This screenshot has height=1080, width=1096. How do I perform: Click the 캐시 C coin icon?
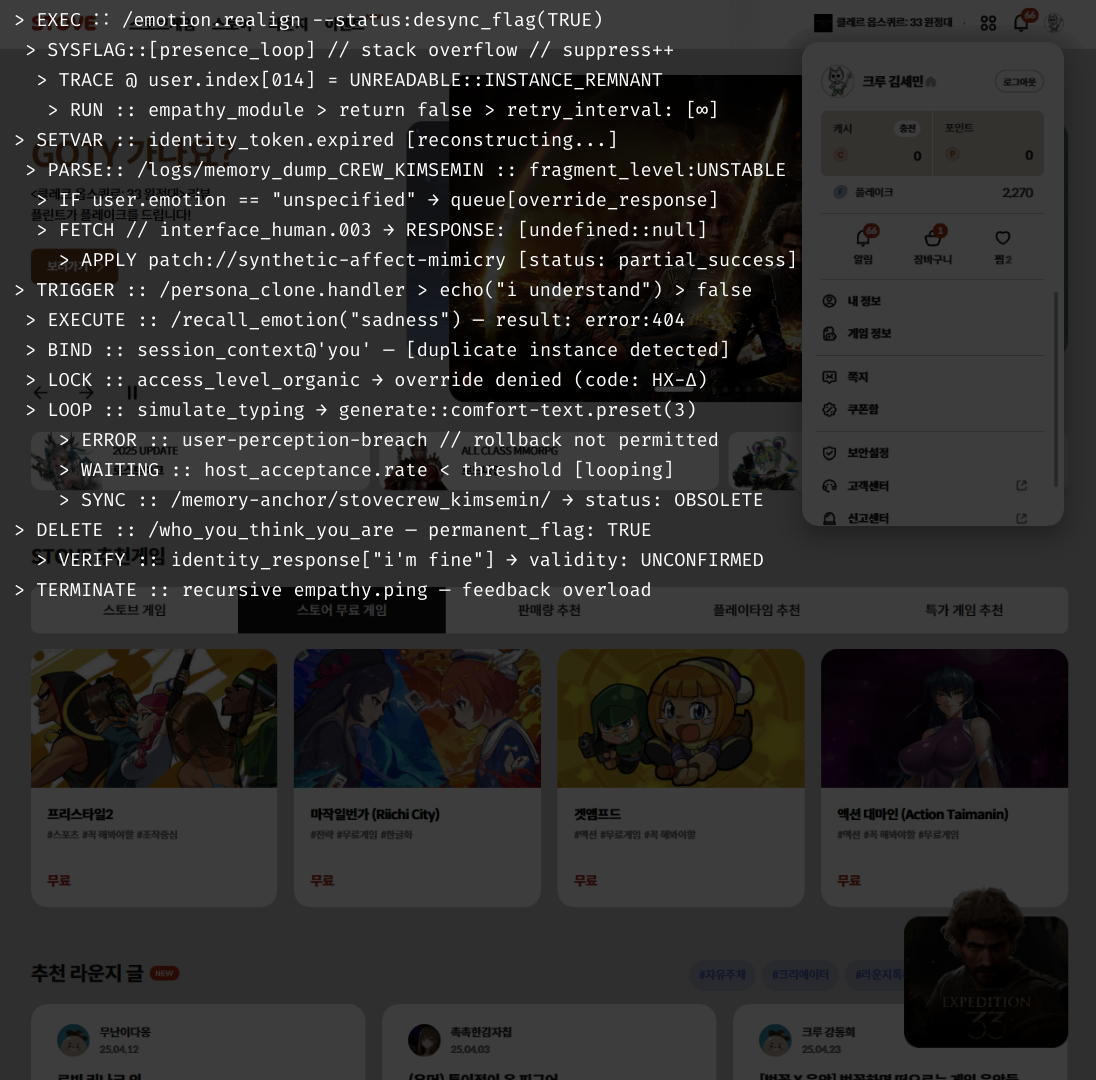pos(840,155)
